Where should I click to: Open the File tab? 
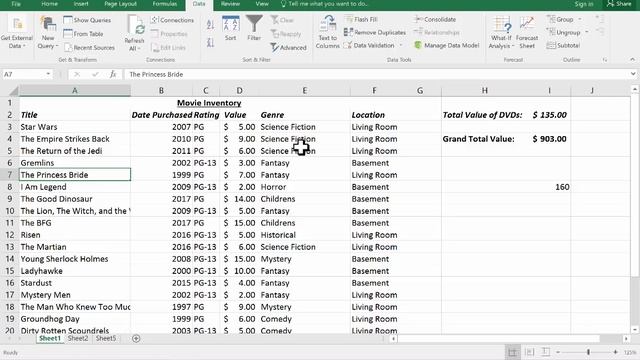point(16,4)
